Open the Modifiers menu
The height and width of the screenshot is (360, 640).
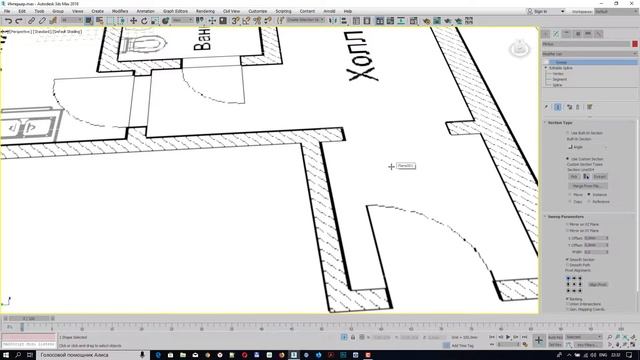(x=120, y=11)
